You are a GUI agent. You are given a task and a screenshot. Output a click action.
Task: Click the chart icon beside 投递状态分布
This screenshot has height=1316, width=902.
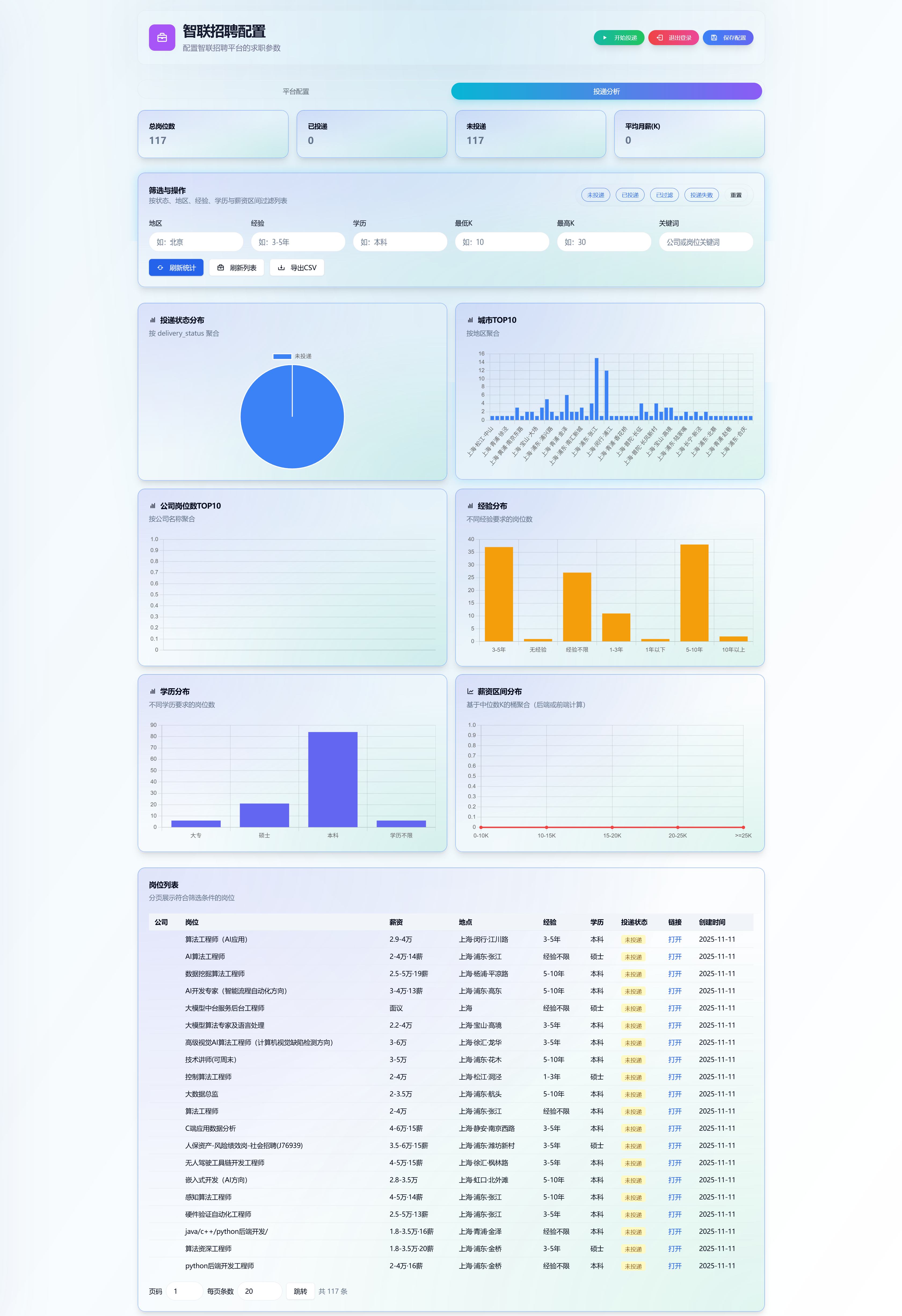[152, 320]
